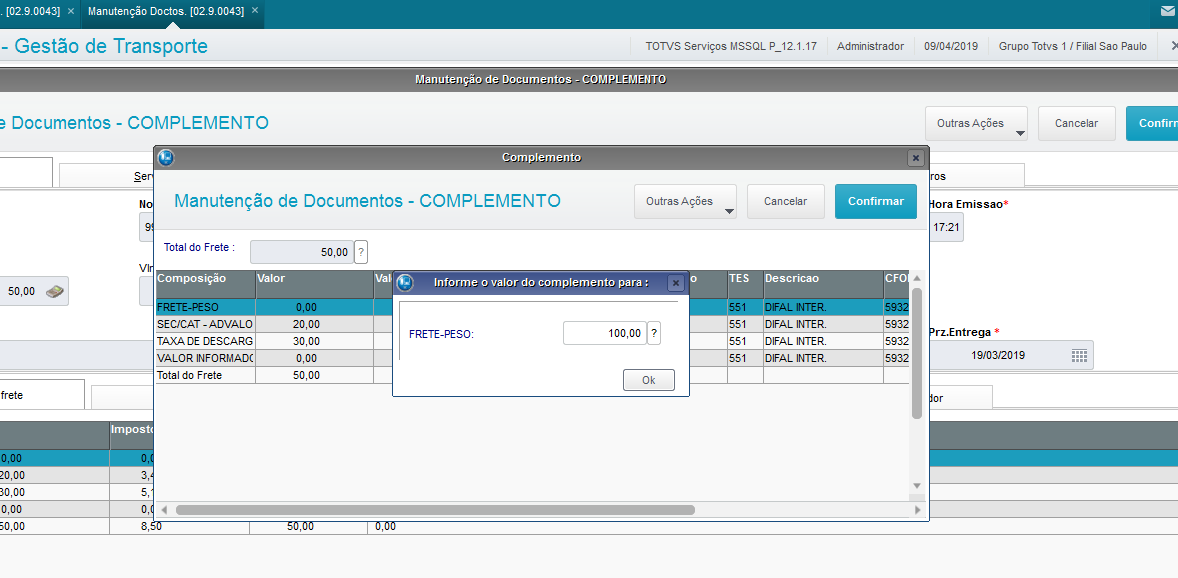Select the SEC/CAT - ADVALO row
1178x578 pixels.
pos(532,324)
